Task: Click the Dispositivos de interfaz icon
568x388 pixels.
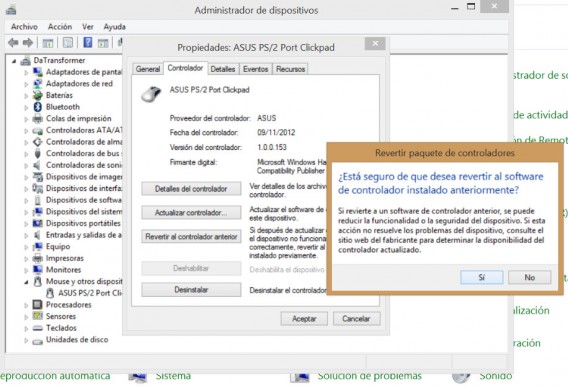Action: (38, 188)
